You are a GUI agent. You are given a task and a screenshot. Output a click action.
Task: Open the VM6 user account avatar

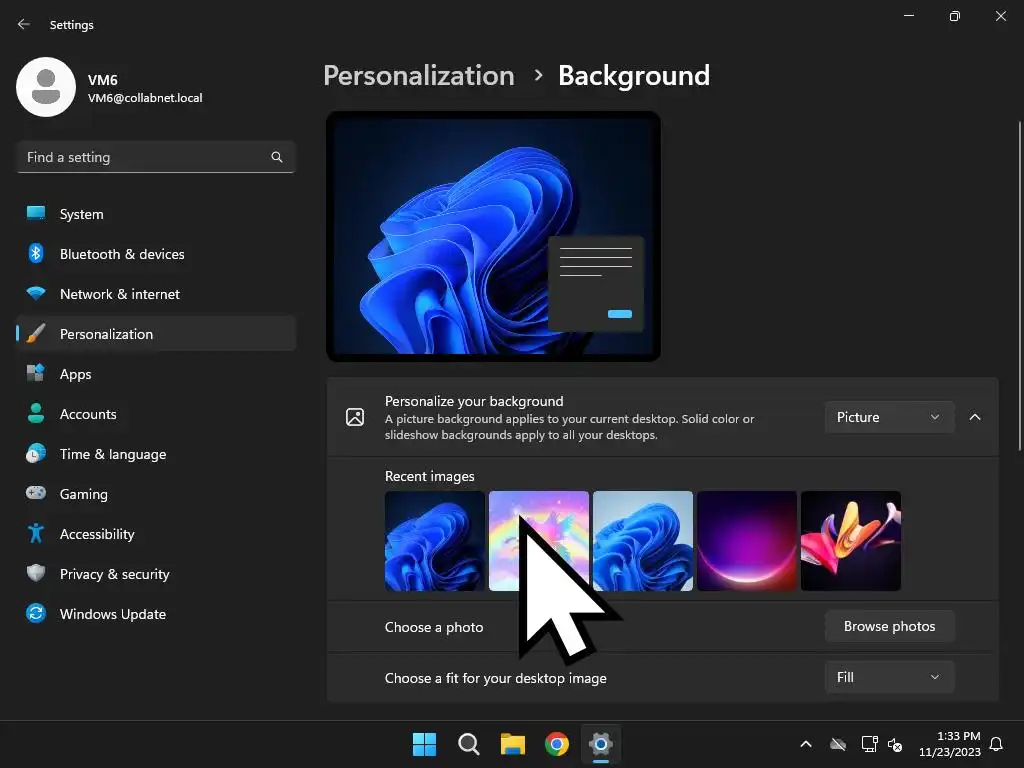[x=46, y=87]
